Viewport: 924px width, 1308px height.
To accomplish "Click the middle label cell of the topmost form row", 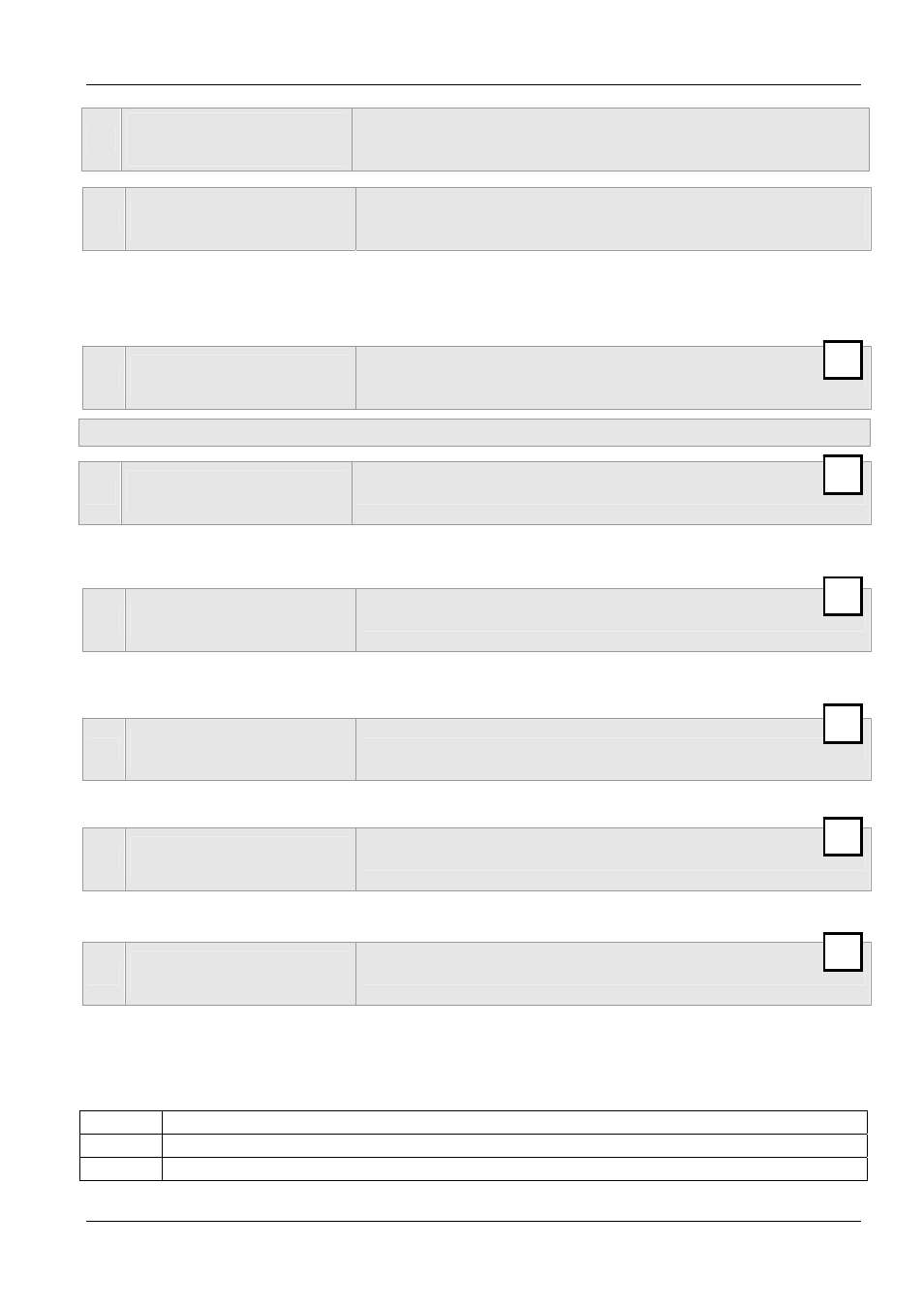I will tap(236, 140).
